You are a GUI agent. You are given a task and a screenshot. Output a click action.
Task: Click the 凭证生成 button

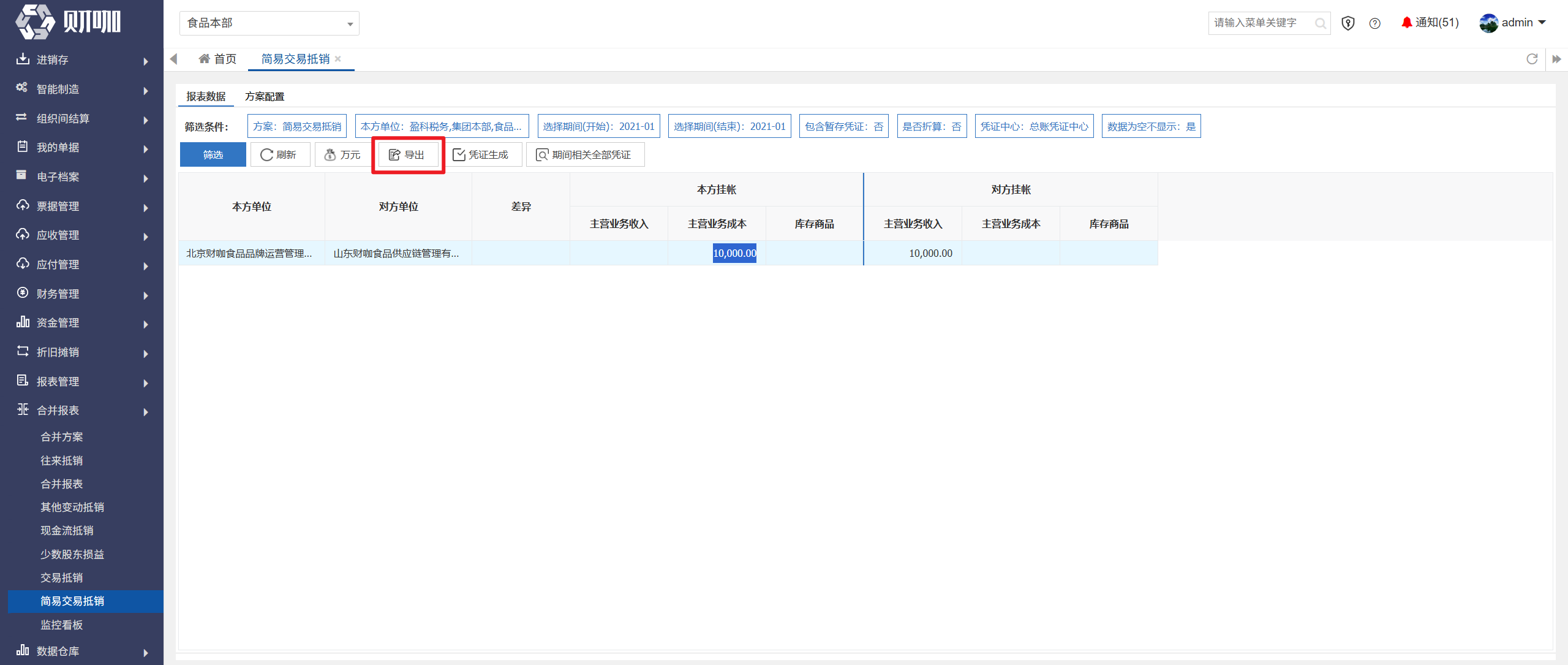click(x=481, y=154)
